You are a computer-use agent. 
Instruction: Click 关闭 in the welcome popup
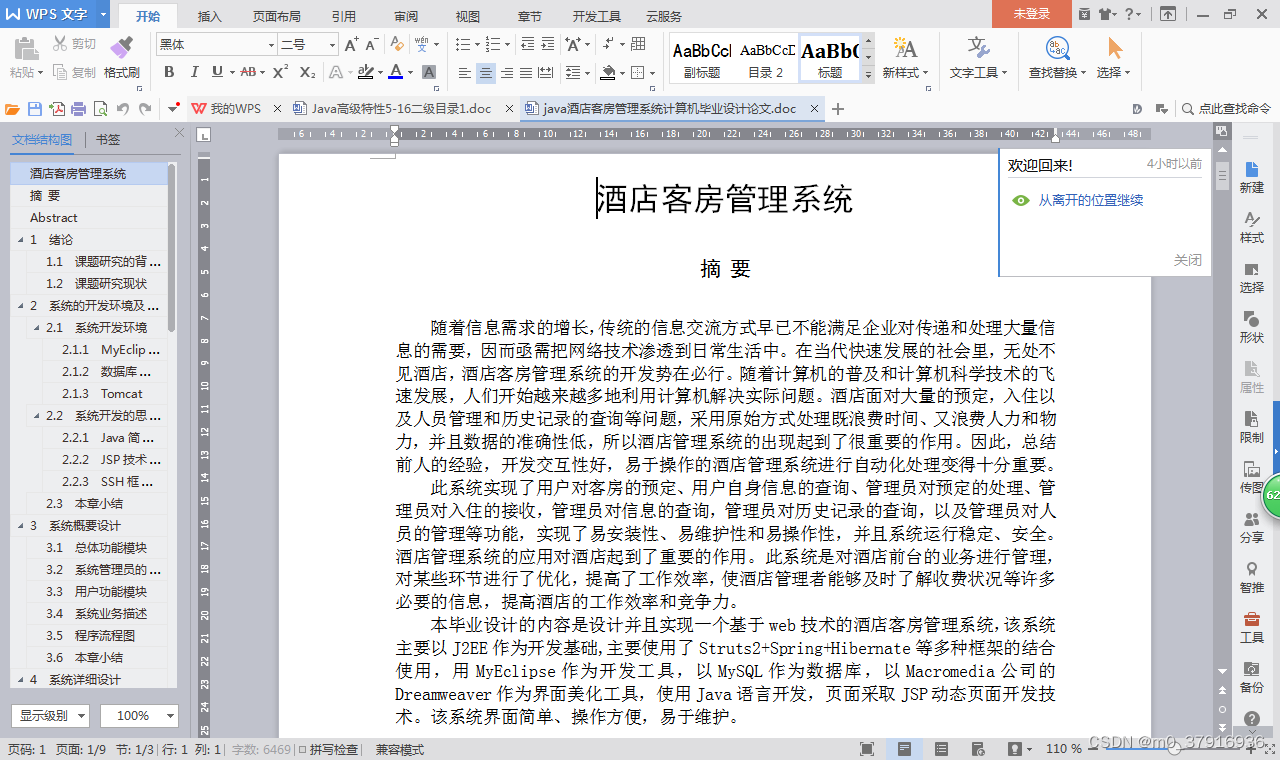(x=1188, y=260)
